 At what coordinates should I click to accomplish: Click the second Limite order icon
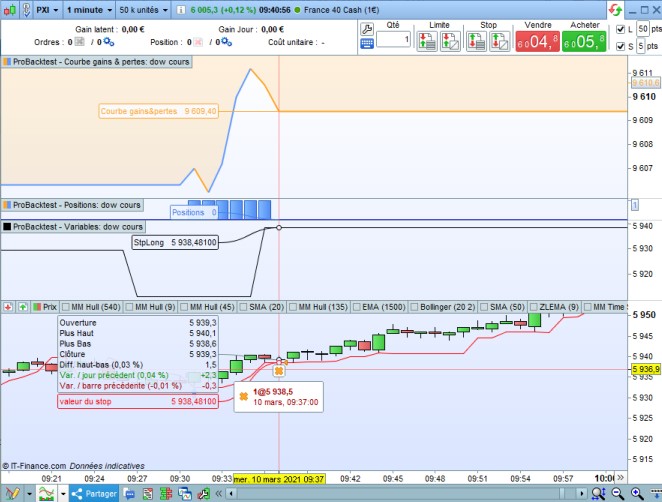450,41
